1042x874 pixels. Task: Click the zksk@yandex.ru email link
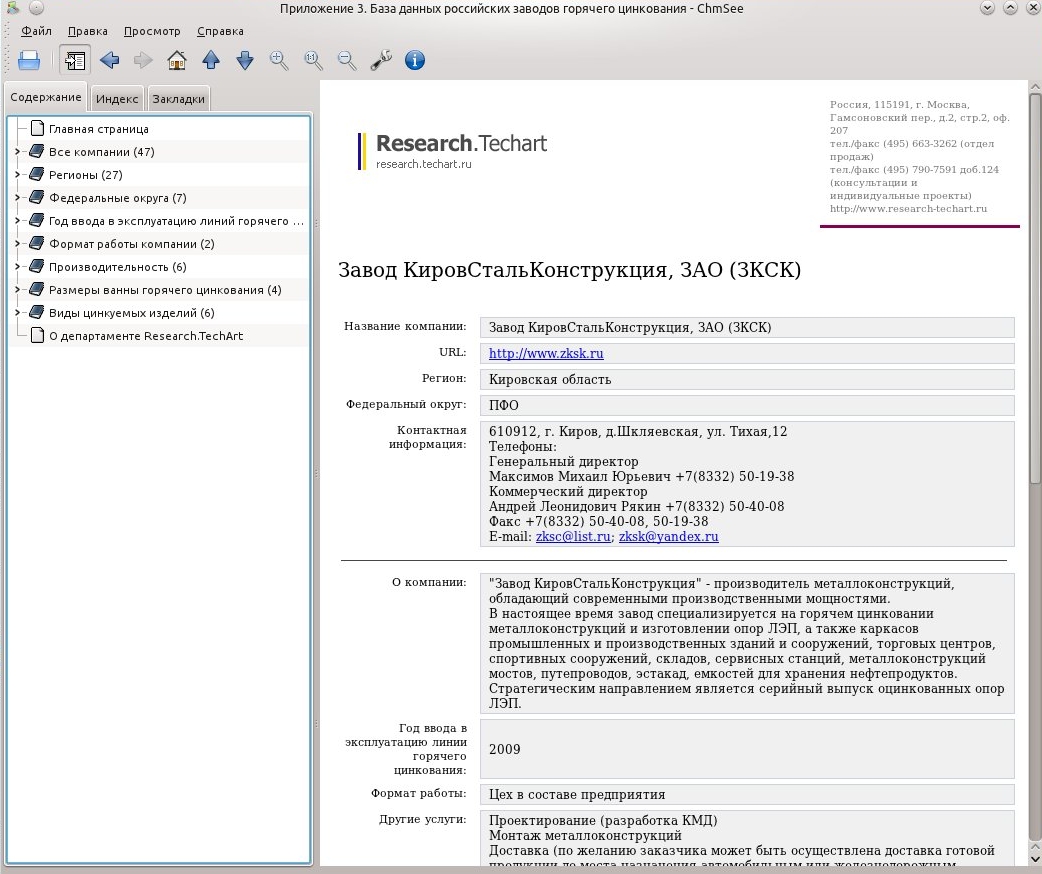(x=669, y=536)
